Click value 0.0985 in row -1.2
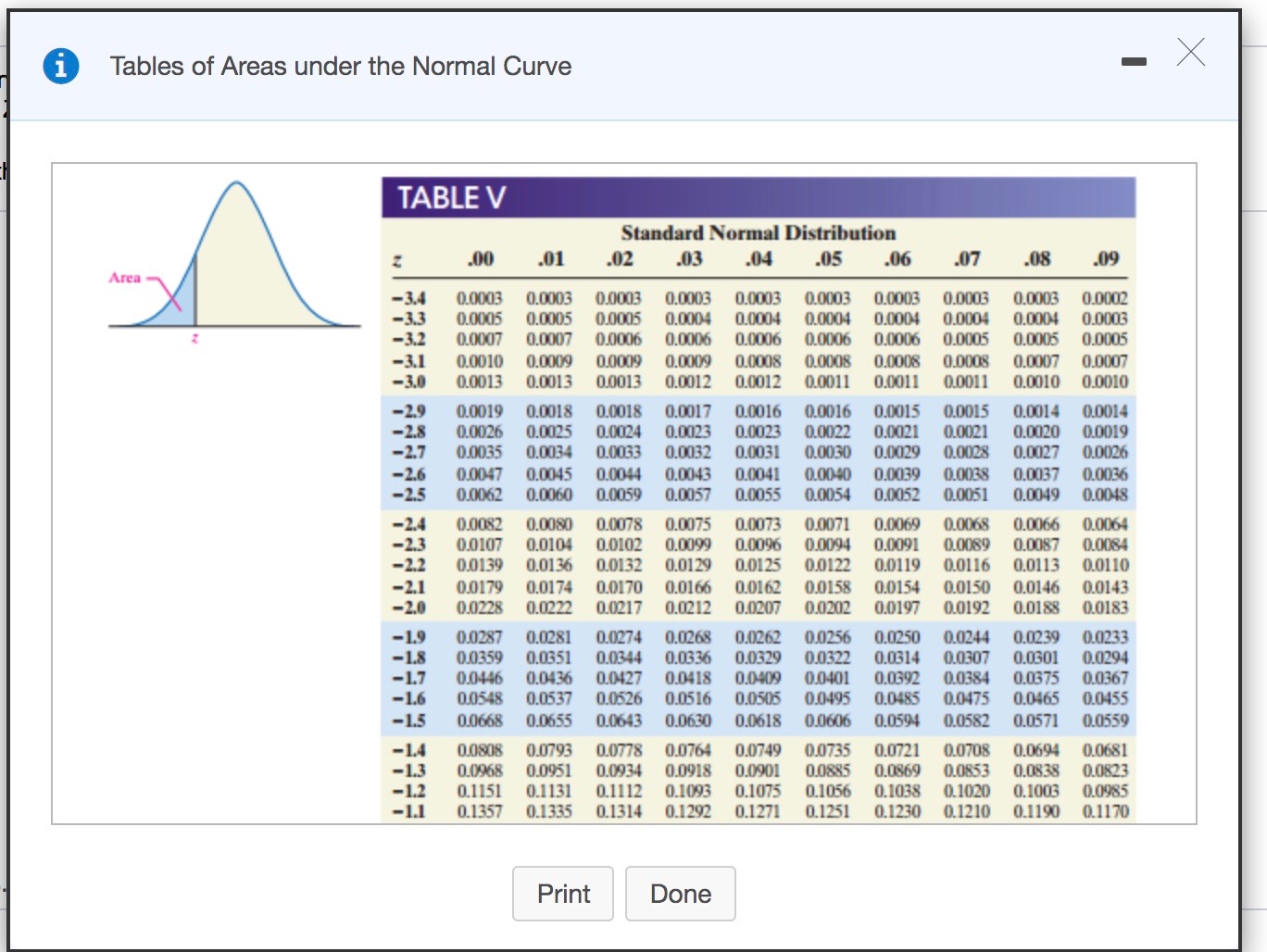Viewport: 1267px width, 952px height. tap(1106, 791)
